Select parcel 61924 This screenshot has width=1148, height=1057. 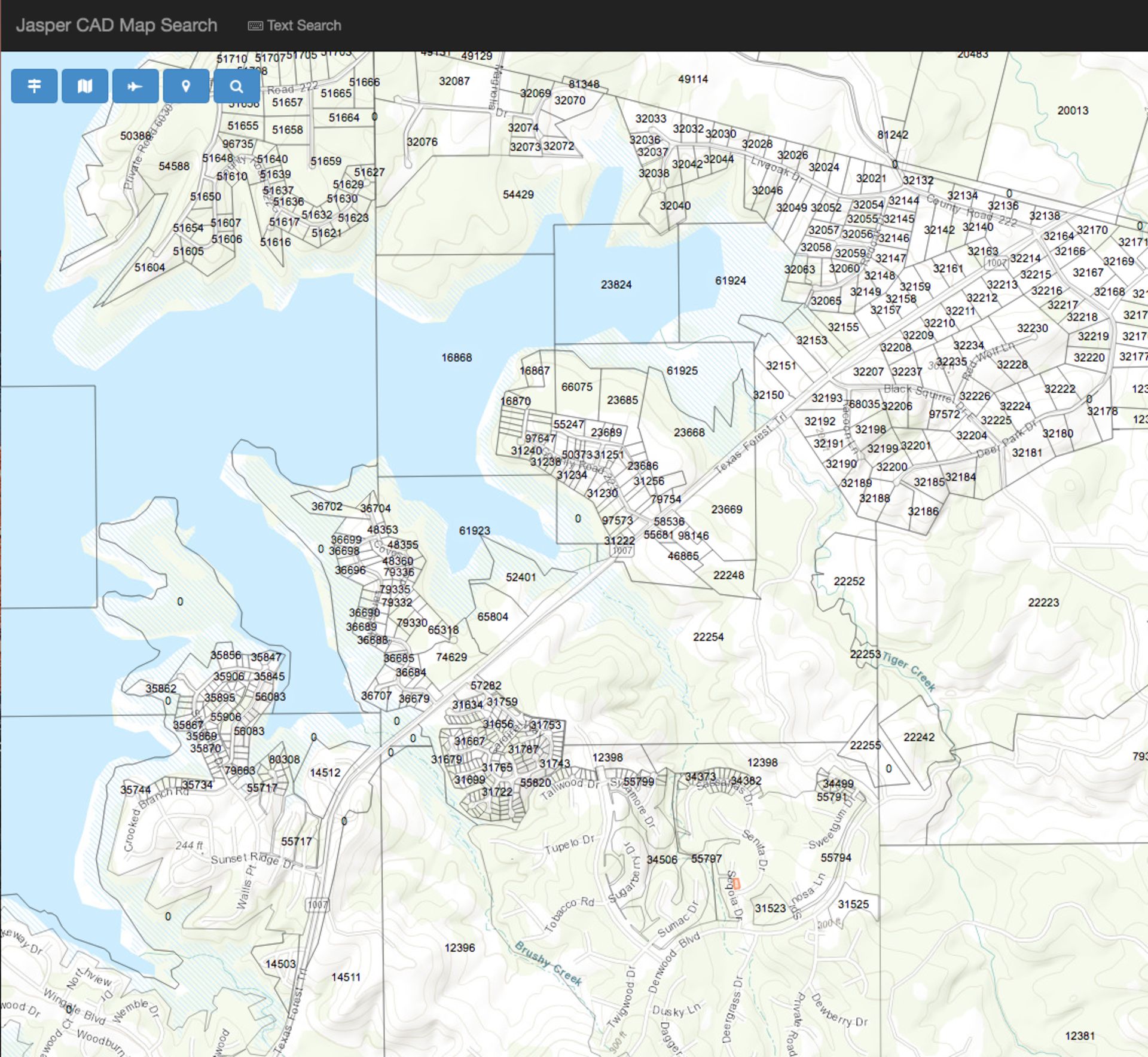[731, 280]
